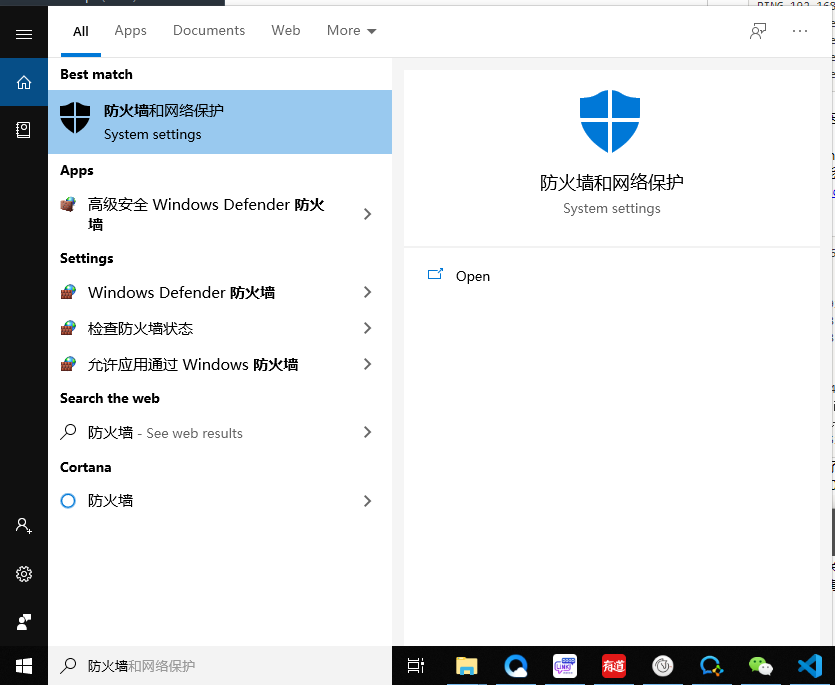Switch to the Web tab
Image resolution: width=835 pixels, height=685 pixels.
[x=286, y=31]
